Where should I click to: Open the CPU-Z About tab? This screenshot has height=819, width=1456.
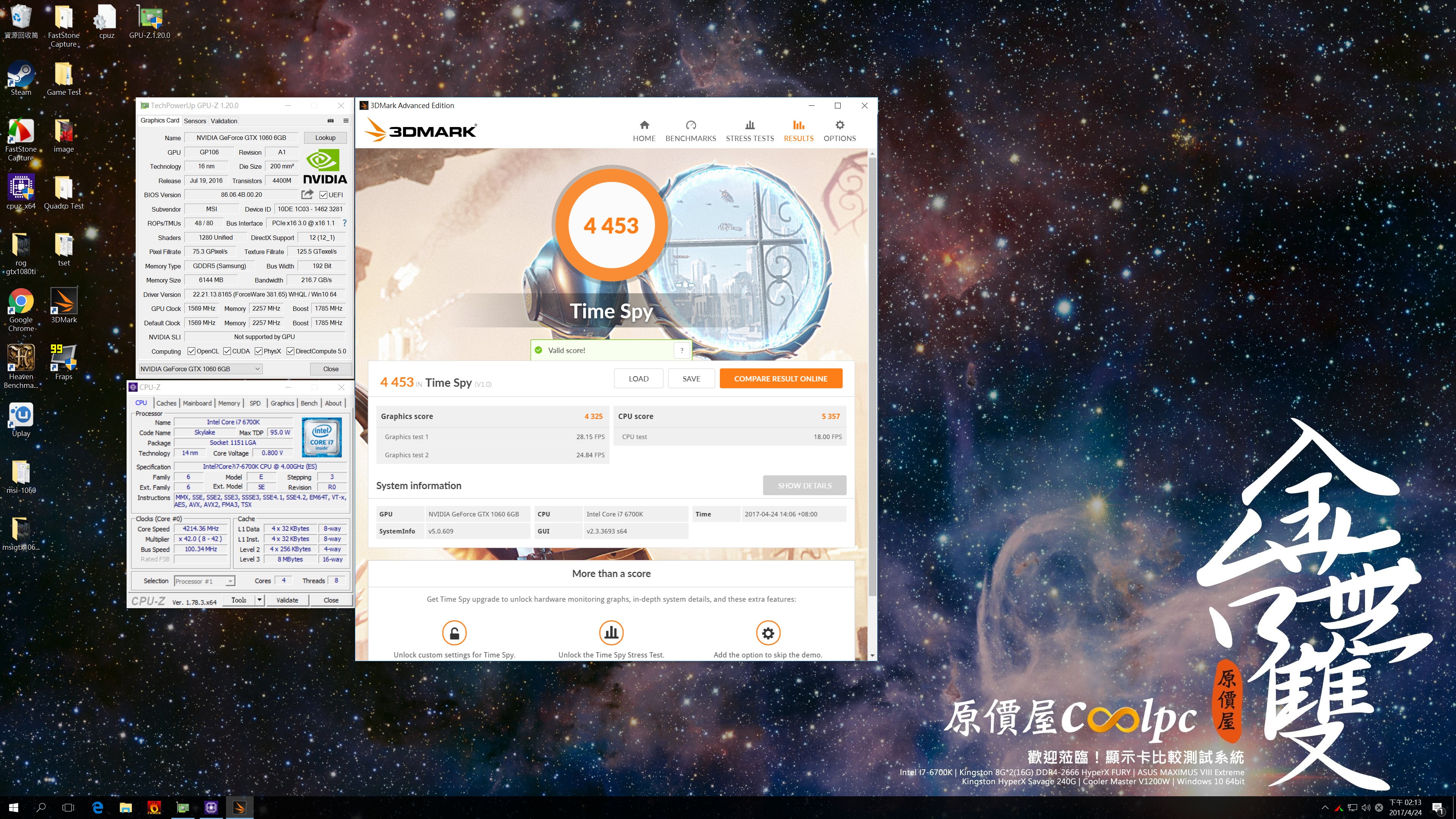[x=333, y=403]
